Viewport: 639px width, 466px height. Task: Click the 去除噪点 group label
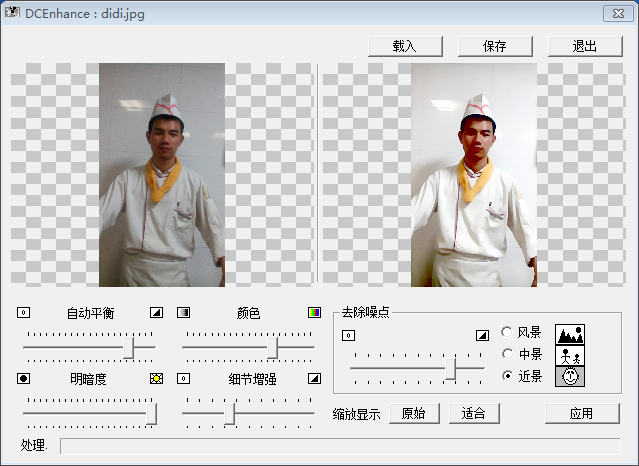(x=366, y=312)
